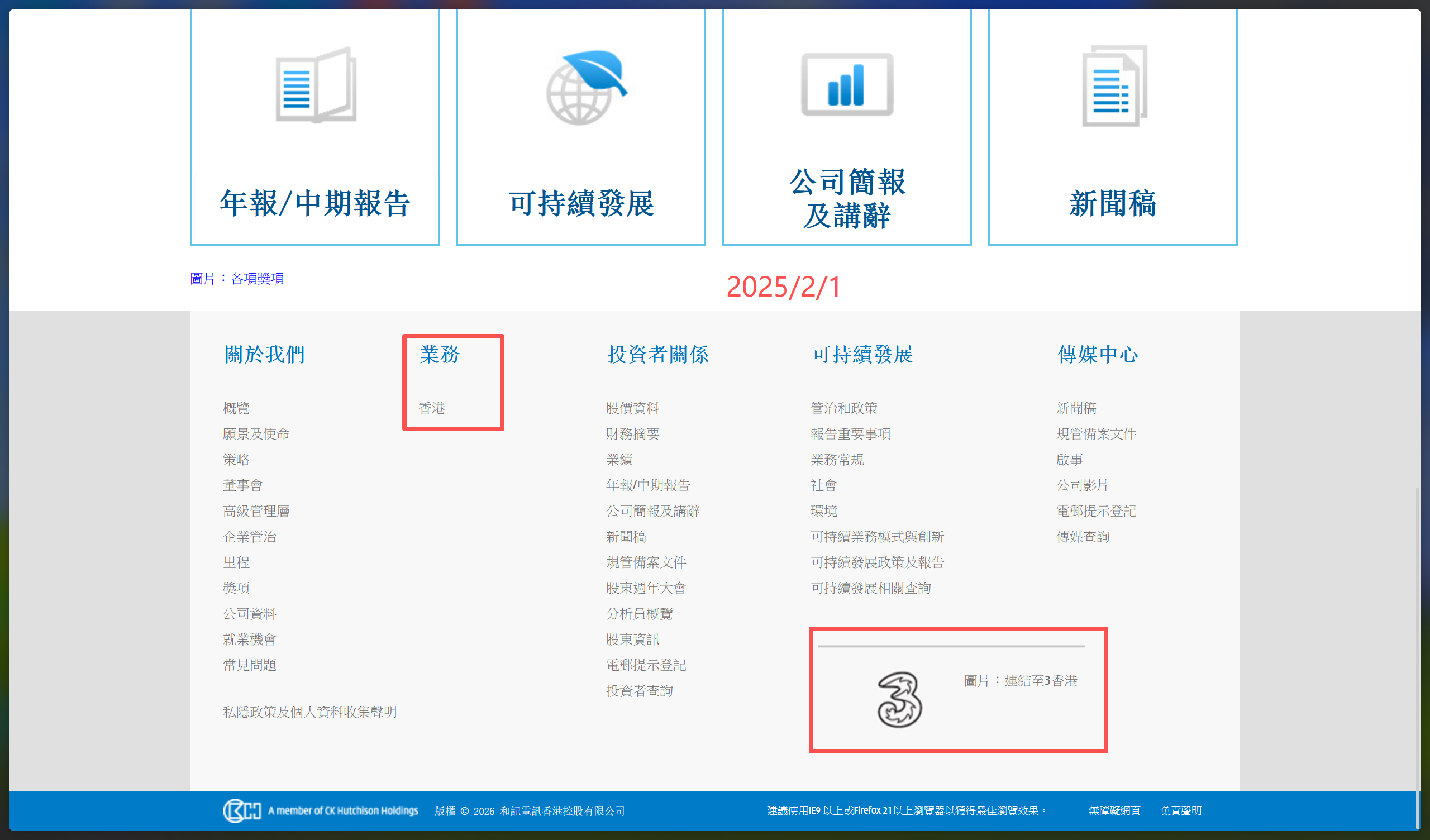
Task: Click 免責聲明 in the bottom bar
Action: 1180,810
